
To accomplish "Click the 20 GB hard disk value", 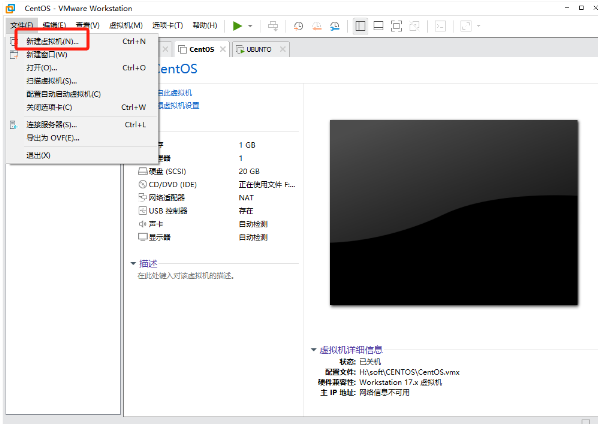I will [x=249, y=171].
